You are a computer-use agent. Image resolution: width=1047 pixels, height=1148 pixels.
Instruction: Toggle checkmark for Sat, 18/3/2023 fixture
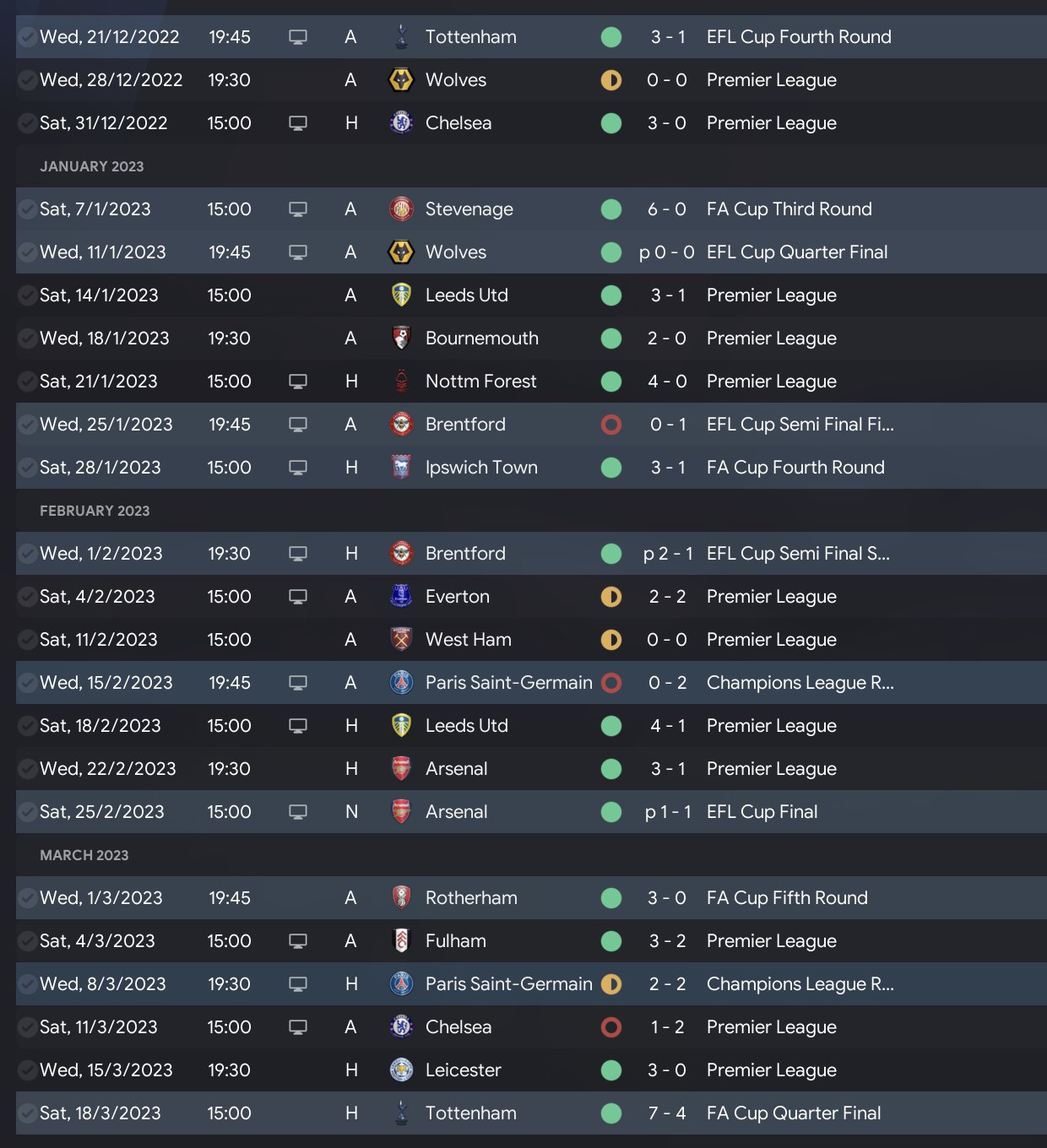point(27,1113)
